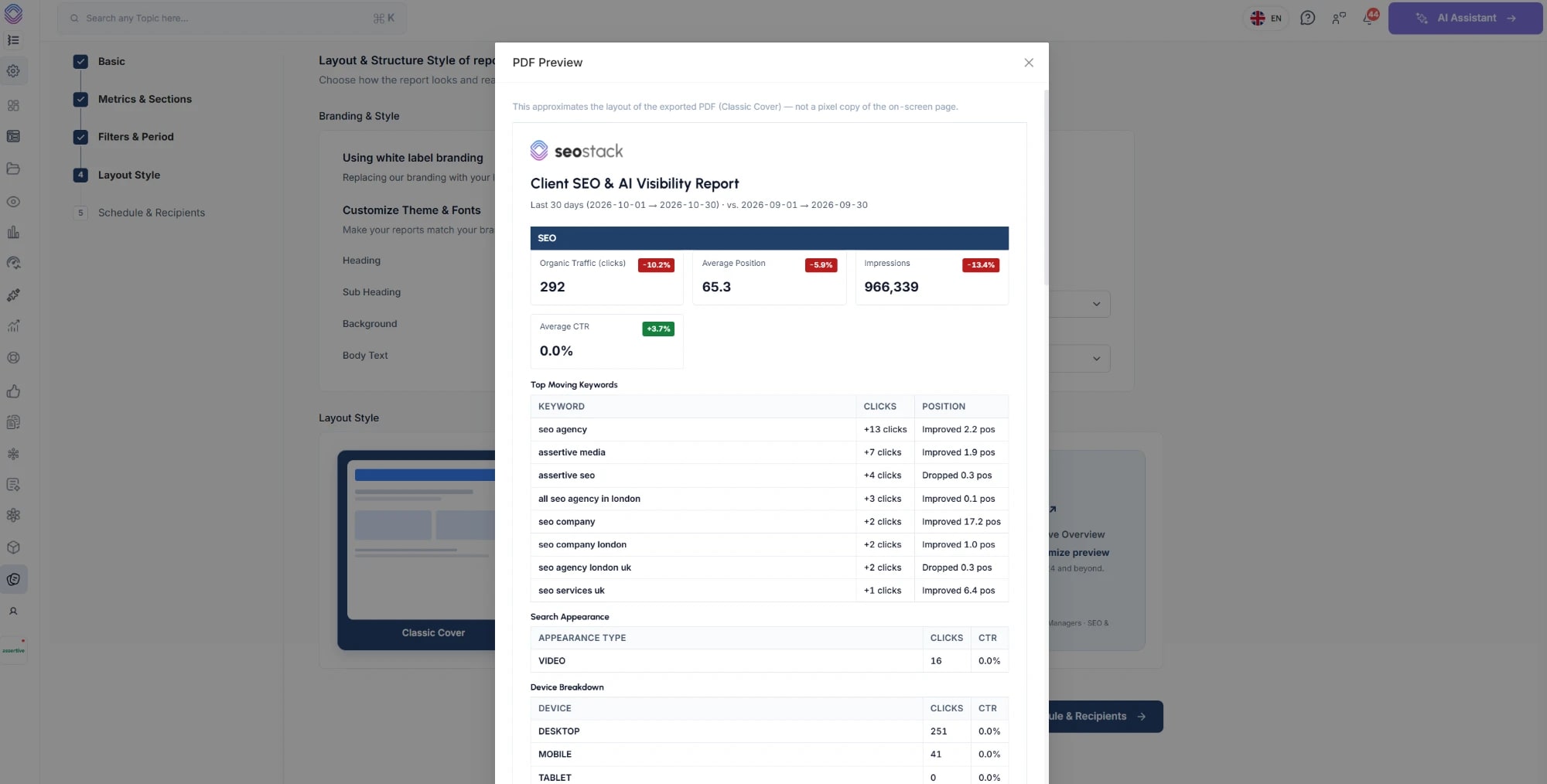The height and width of the screenshot is (784, 1547).
Task: Open the dashboard grid icon in sidebar
Action: 13,105
